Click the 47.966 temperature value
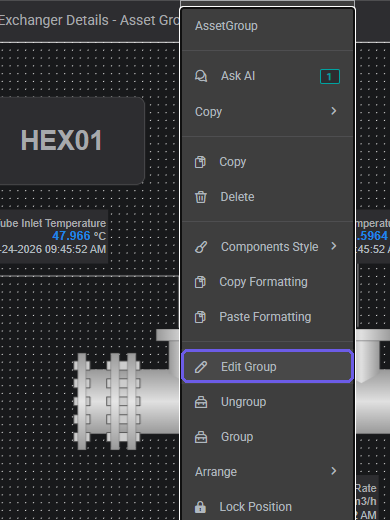Screen dimensions: 390x520 (x=71, y=236)
